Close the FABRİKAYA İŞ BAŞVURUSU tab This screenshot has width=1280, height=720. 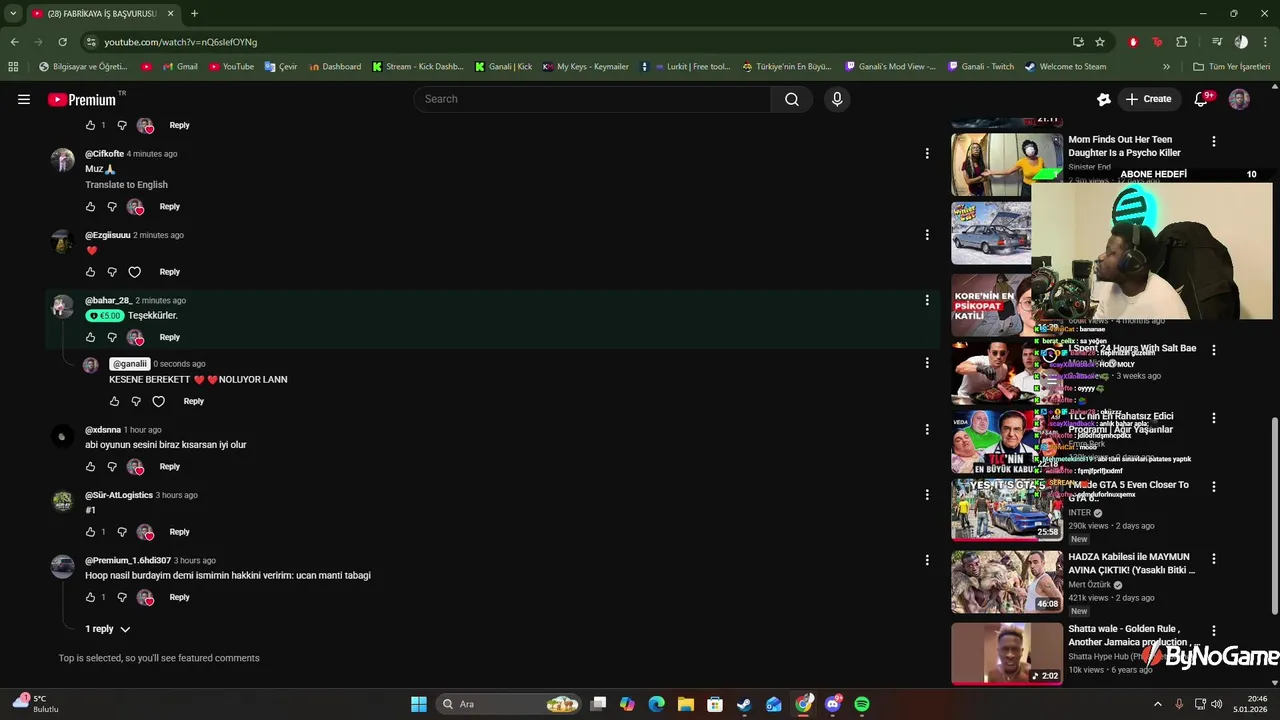coord(170,14)
